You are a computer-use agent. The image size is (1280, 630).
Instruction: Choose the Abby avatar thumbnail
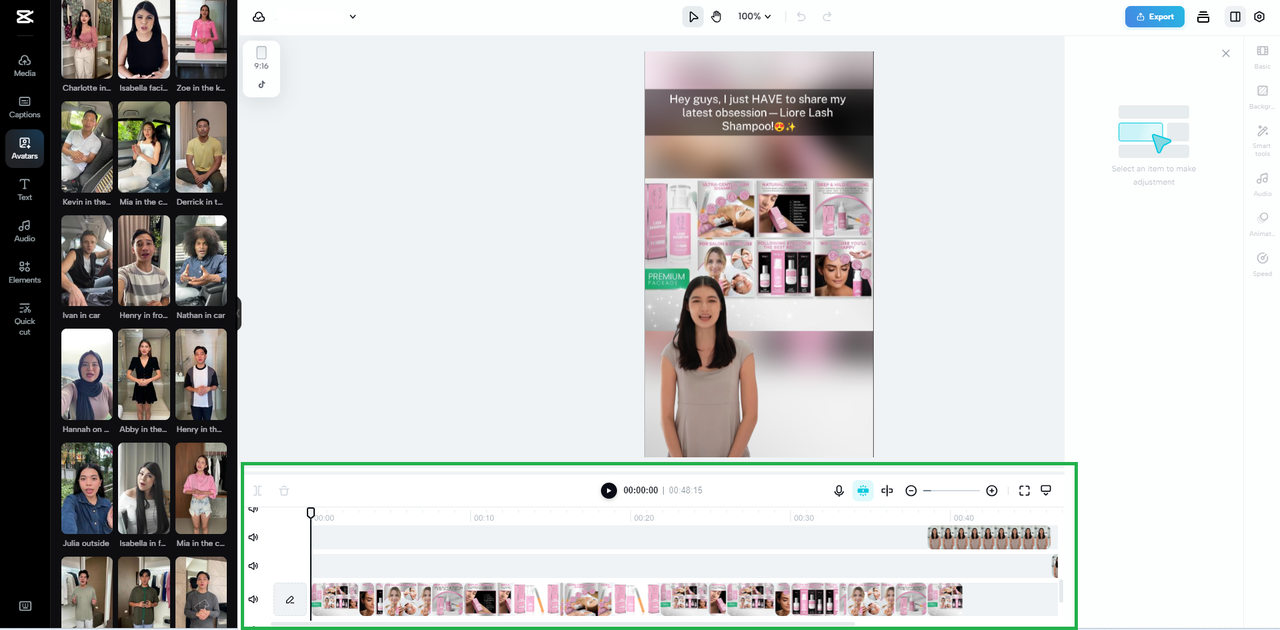(144, 375)
